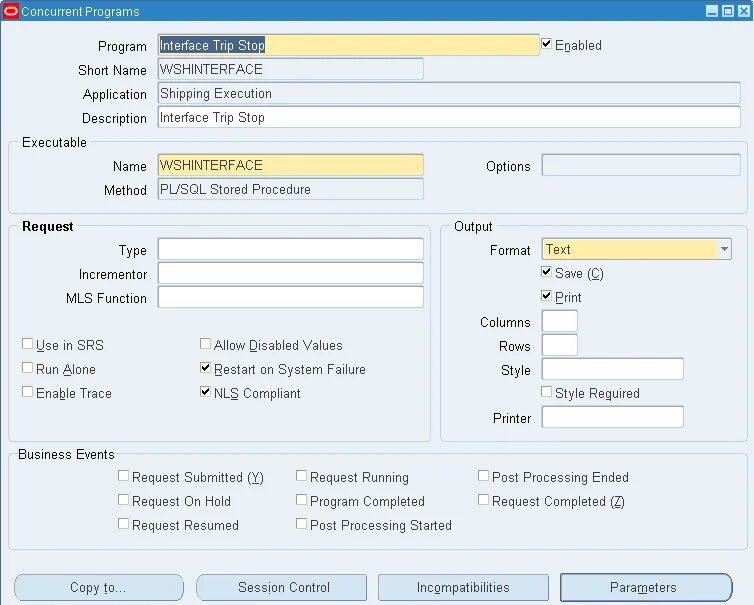754x605 pixels.
Task: Uncheck Restart on System Failure
Action: [205, 368]
